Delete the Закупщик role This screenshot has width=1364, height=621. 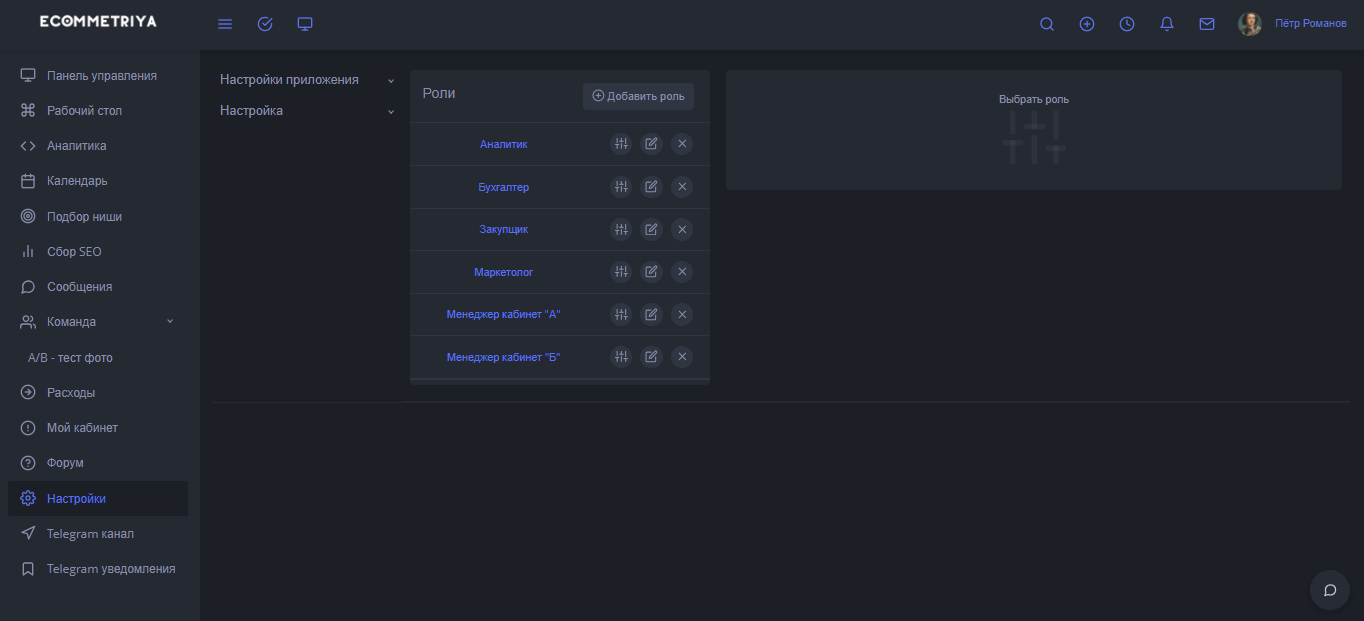pos(682,229)
